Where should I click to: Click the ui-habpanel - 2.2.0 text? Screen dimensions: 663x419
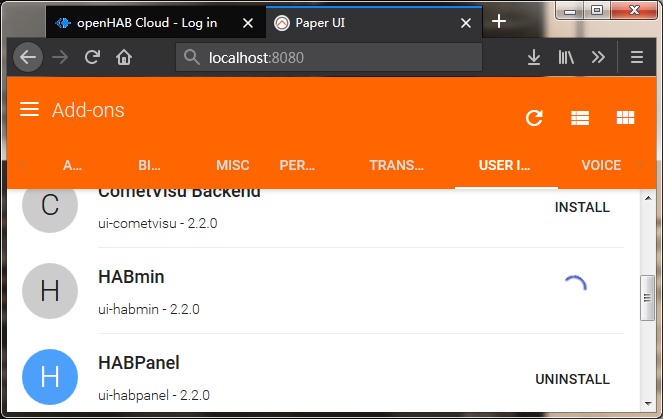point(154,395)
